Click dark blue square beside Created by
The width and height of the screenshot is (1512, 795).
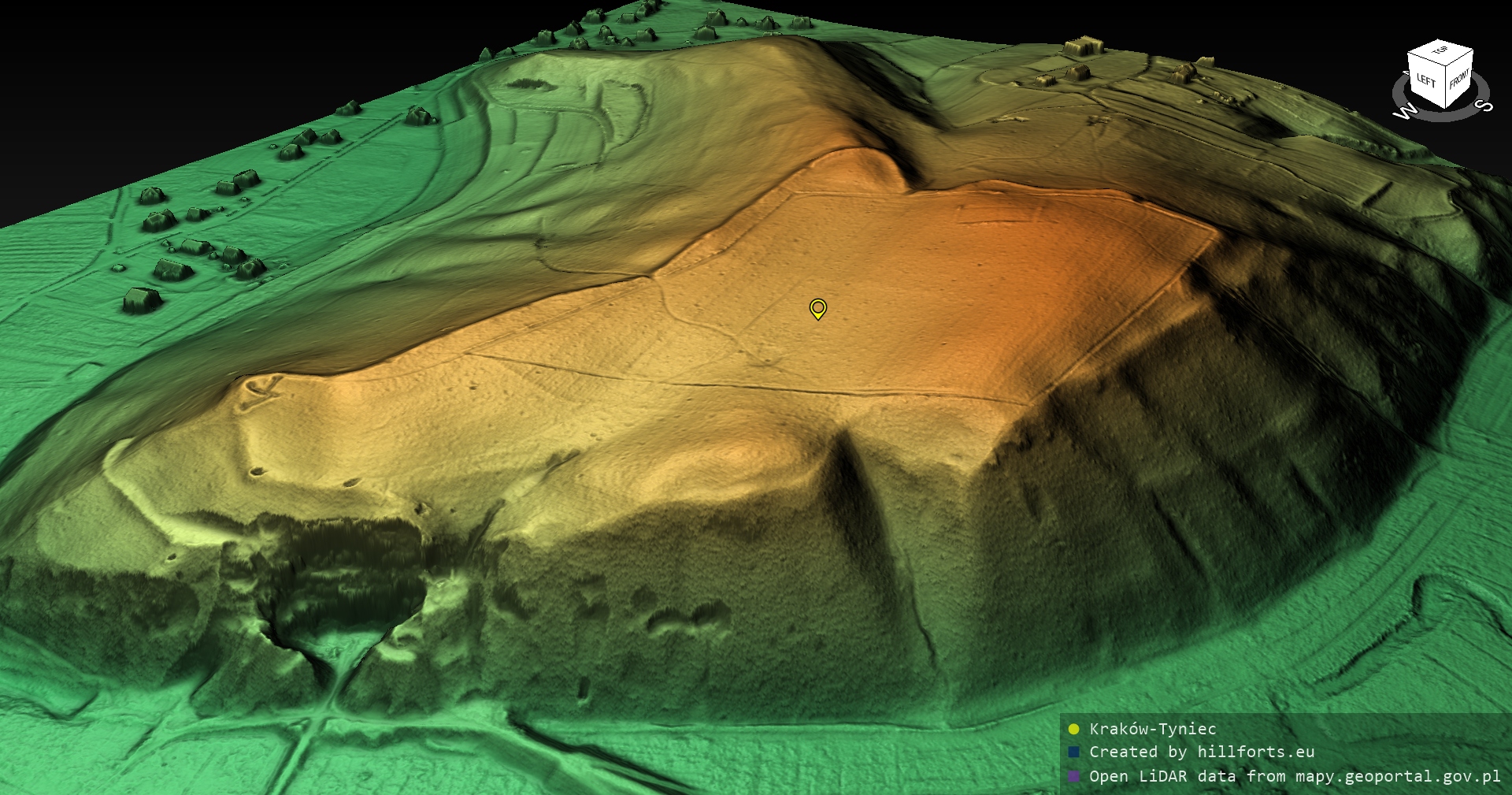point(1073,752)
